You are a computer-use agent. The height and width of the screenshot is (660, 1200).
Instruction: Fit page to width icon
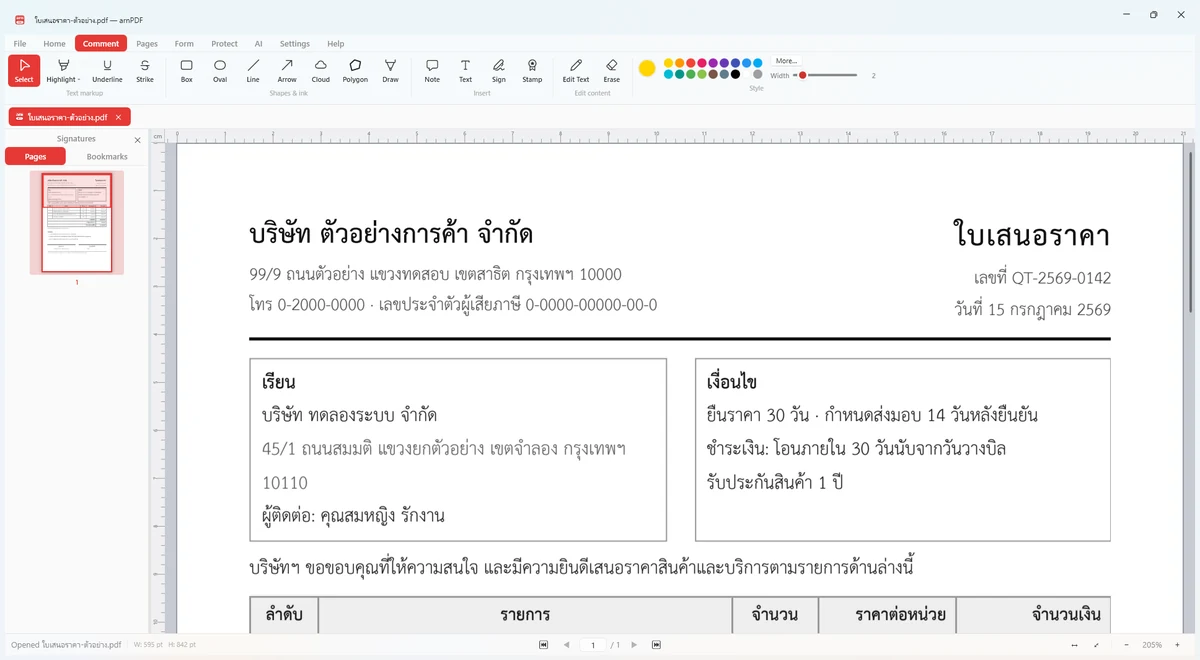(1075, 645)
